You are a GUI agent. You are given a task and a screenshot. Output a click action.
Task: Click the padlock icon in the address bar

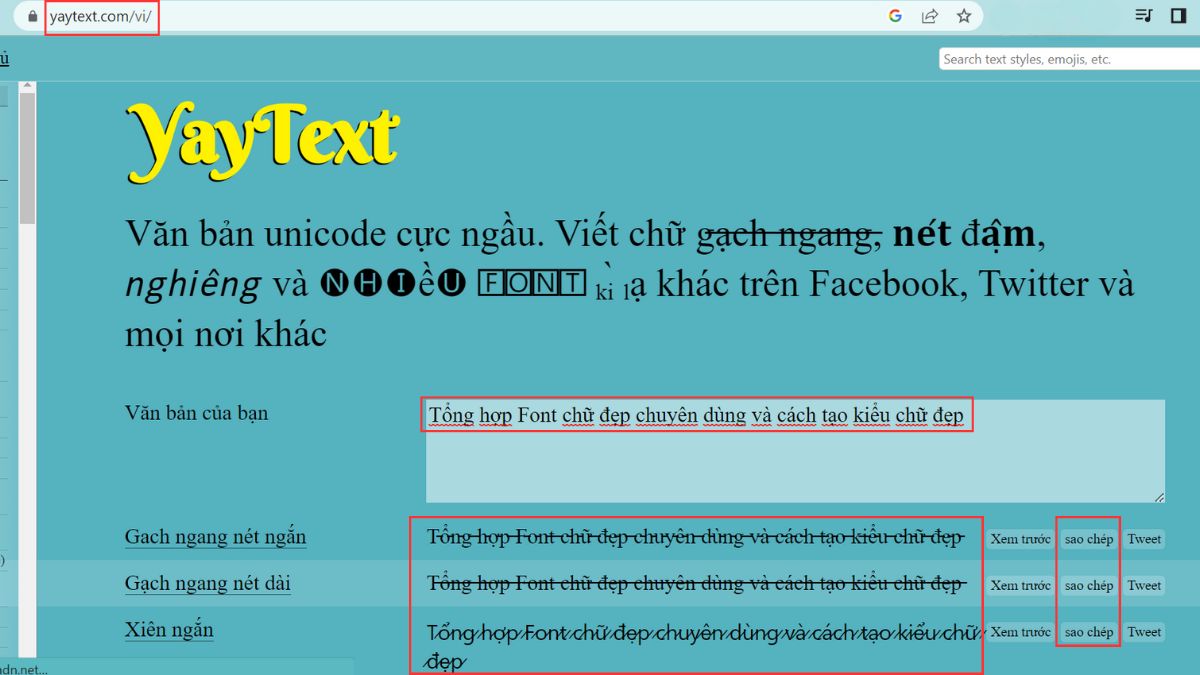click(x=34, y=16)
